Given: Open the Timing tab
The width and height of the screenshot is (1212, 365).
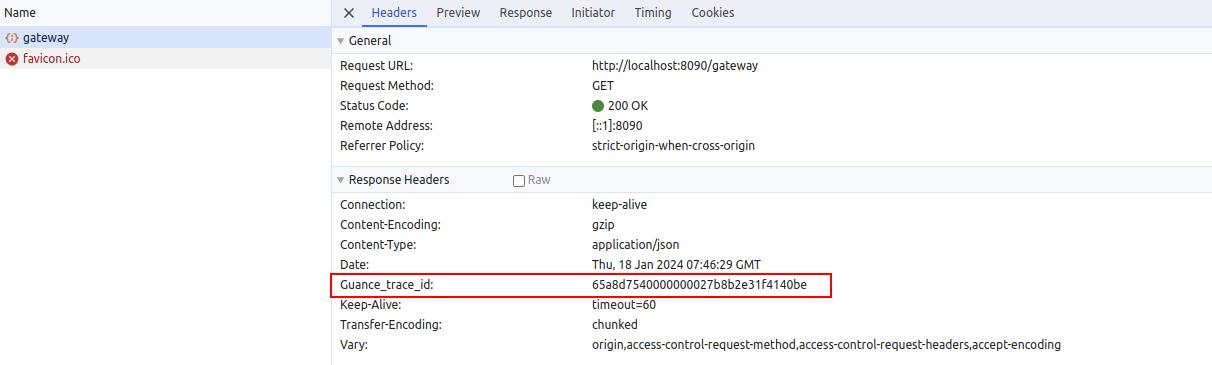Looking at the screenshot, I should point(653,13).
